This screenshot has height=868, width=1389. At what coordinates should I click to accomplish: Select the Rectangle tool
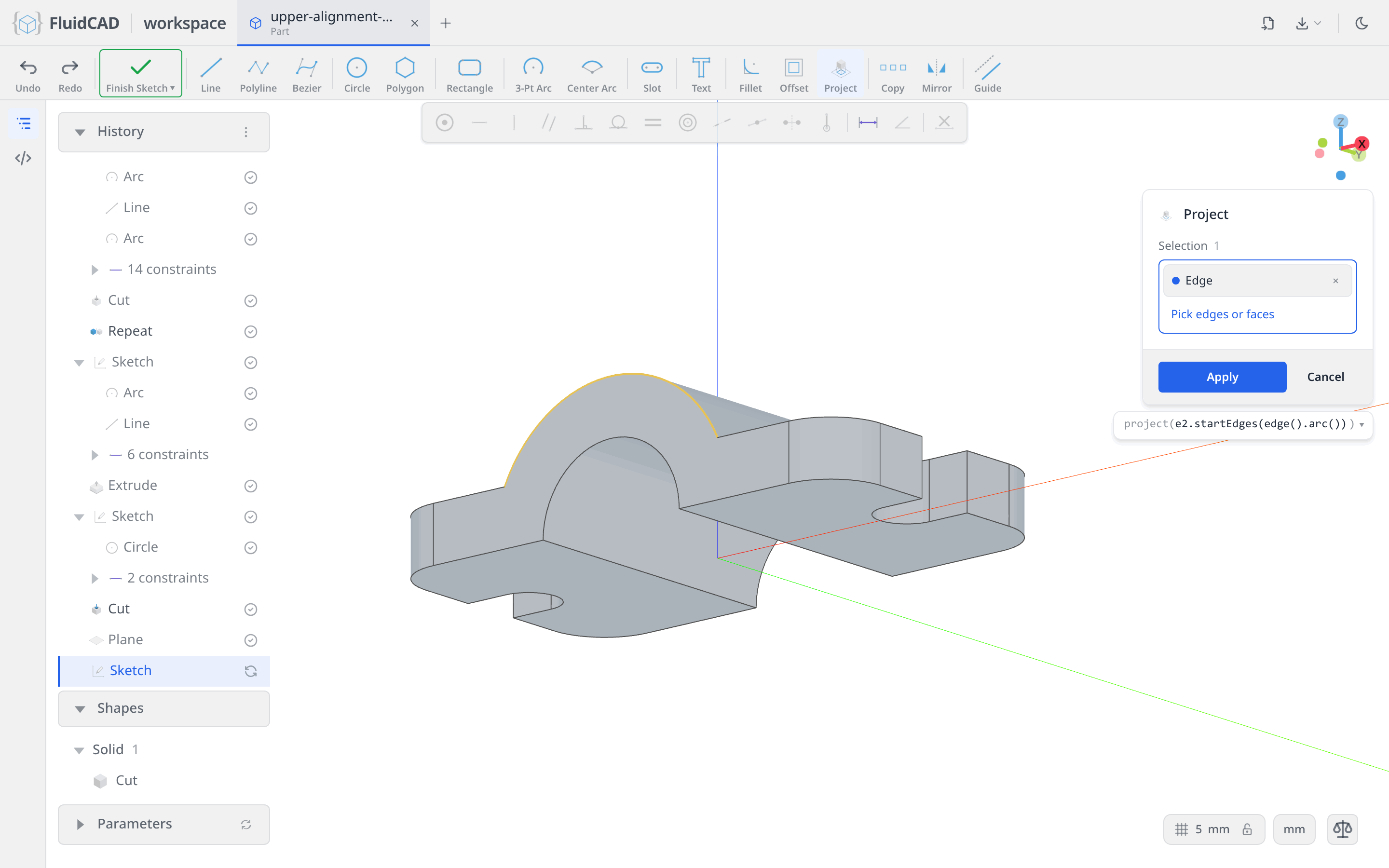pos(469,75)
